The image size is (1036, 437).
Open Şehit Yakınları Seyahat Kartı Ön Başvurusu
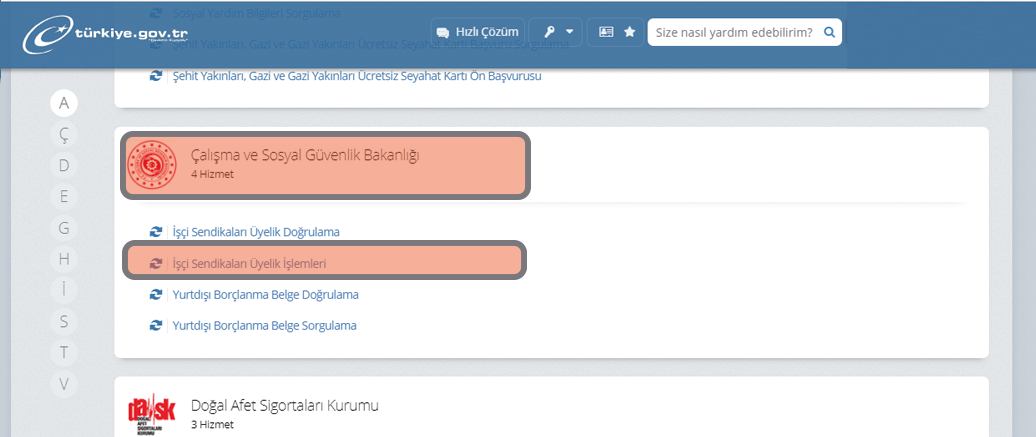coord(357,76)
